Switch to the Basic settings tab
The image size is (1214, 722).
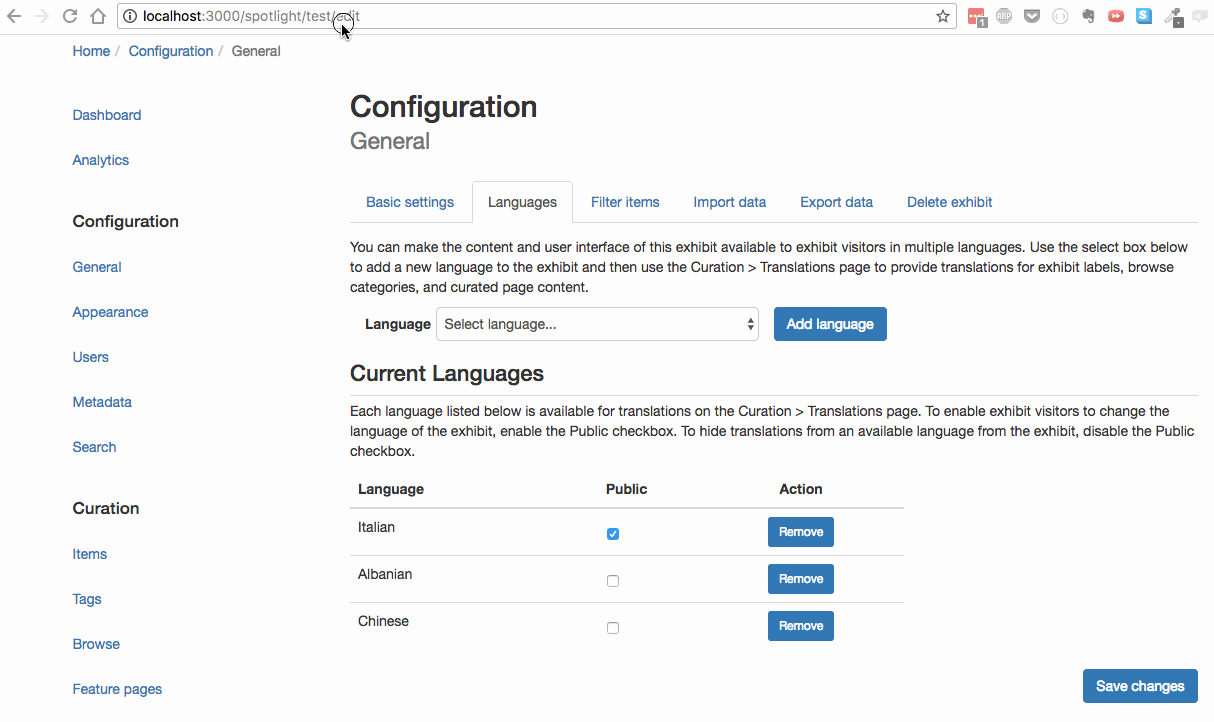[x=410, y=202]
